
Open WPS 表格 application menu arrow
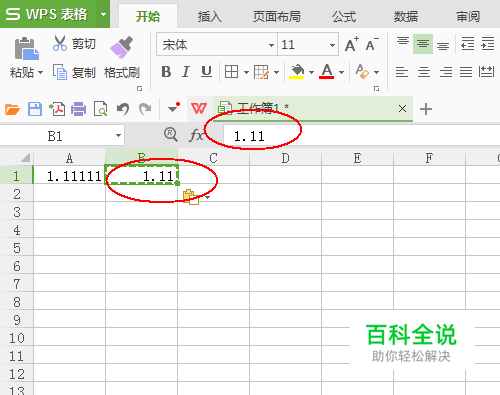[x=103, y=14]
